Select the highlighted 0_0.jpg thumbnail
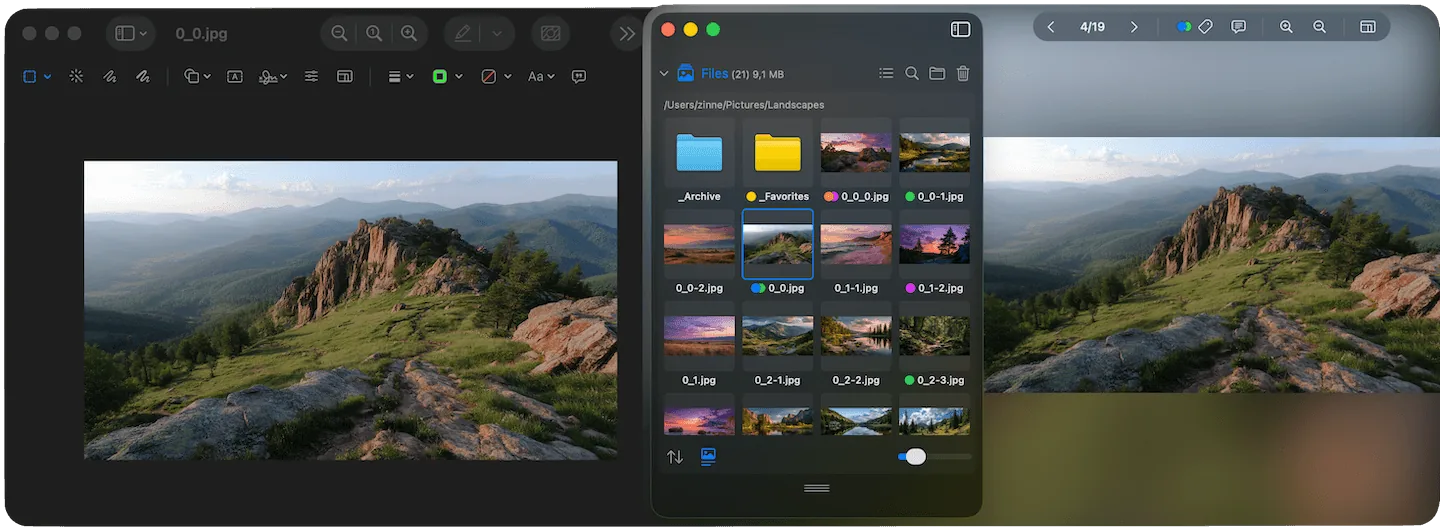This screenshot has height=532, width=1440. (777, 244)
